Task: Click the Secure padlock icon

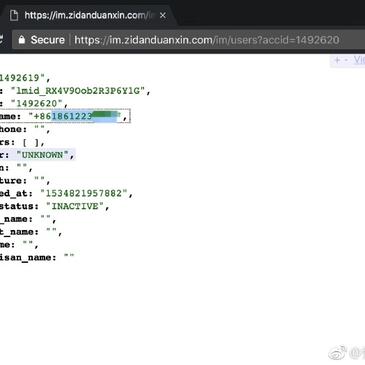Action: [x=22, y=40]
